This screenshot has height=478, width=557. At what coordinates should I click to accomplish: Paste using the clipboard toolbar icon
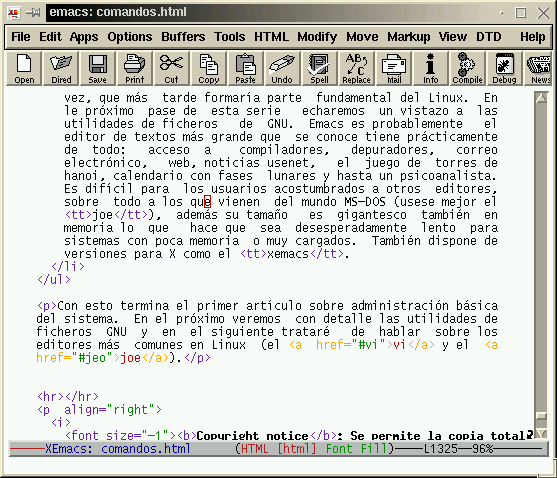pos(246,69)
